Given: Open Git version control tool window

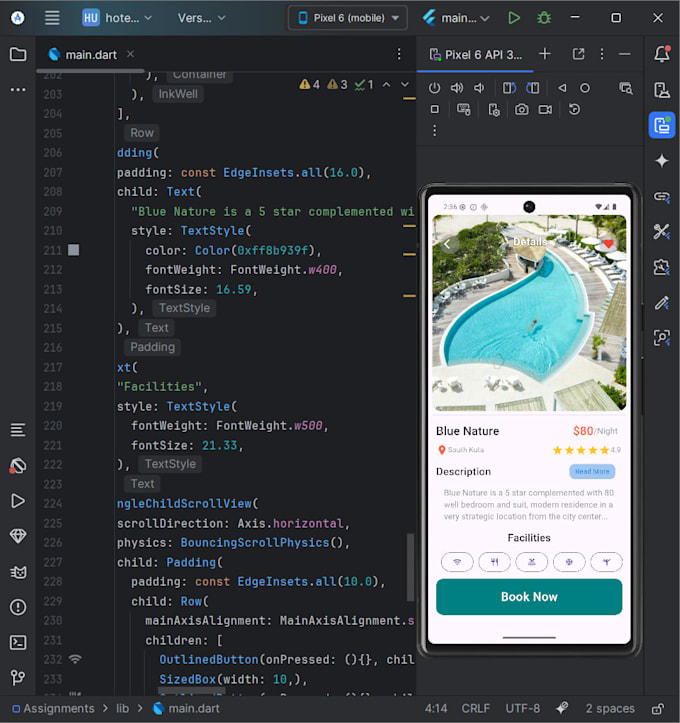Looking at the screenshot, I should [x=18, y=677].
